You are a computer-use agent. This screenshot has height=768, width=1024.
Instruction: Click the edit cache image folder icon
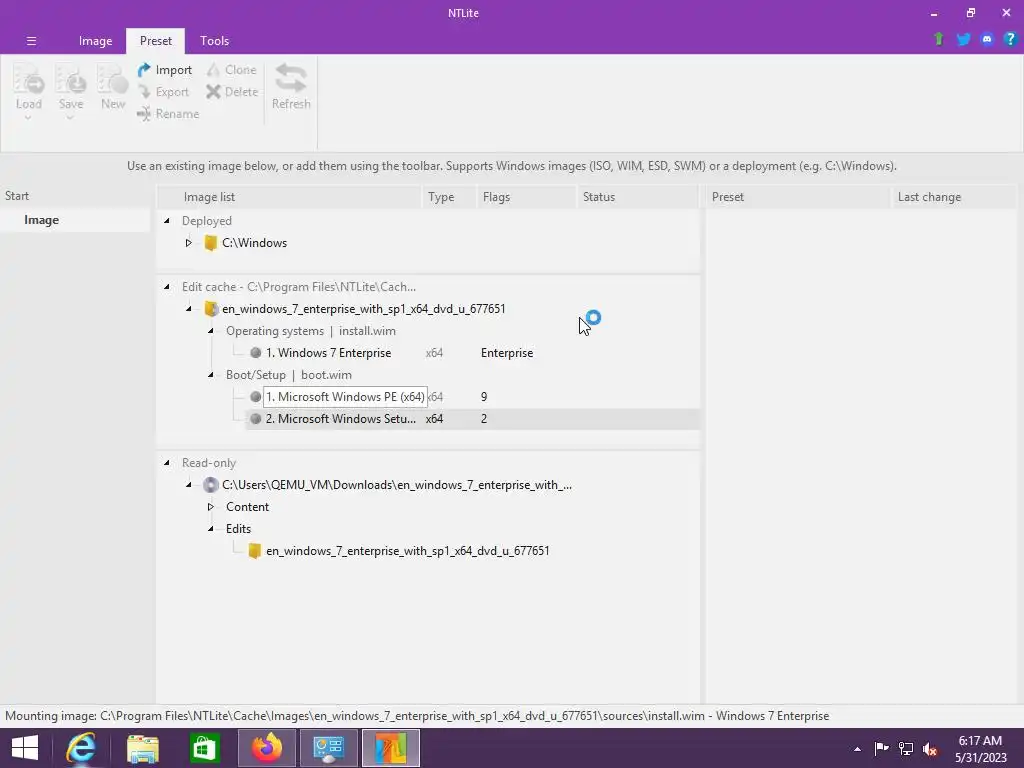[x=210, y=309]
